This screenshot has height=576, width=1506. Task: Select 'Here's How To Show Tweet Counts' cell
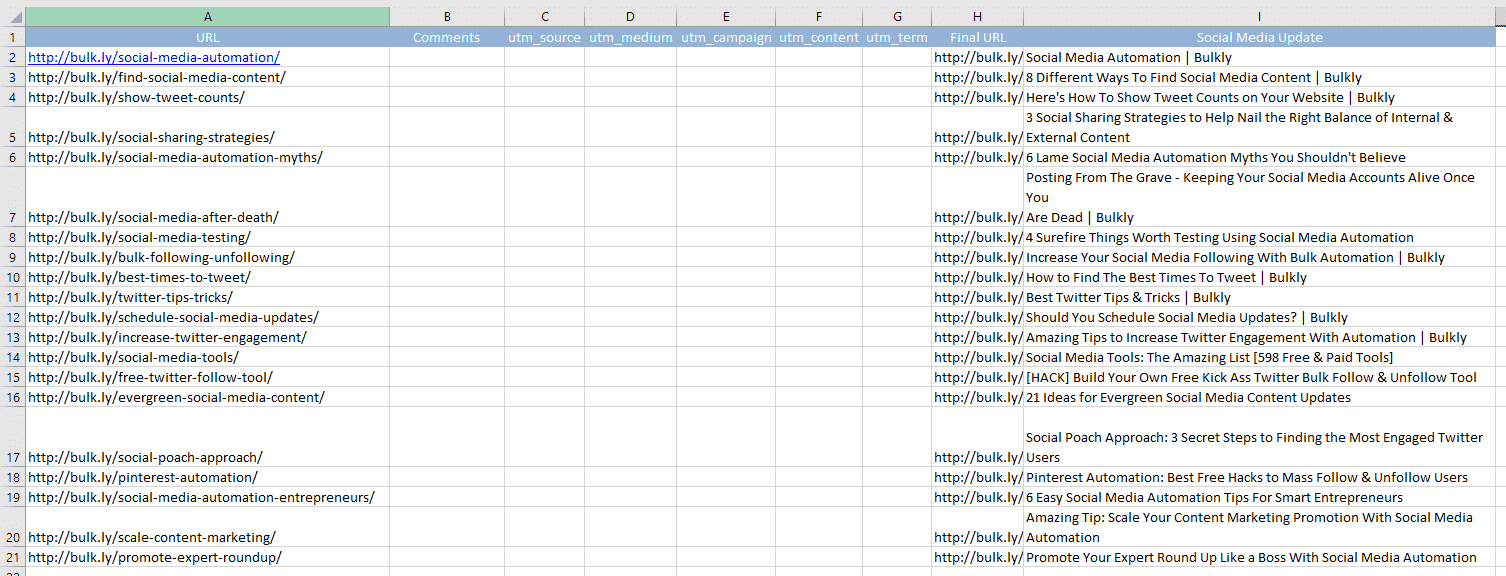point(1259,97)
